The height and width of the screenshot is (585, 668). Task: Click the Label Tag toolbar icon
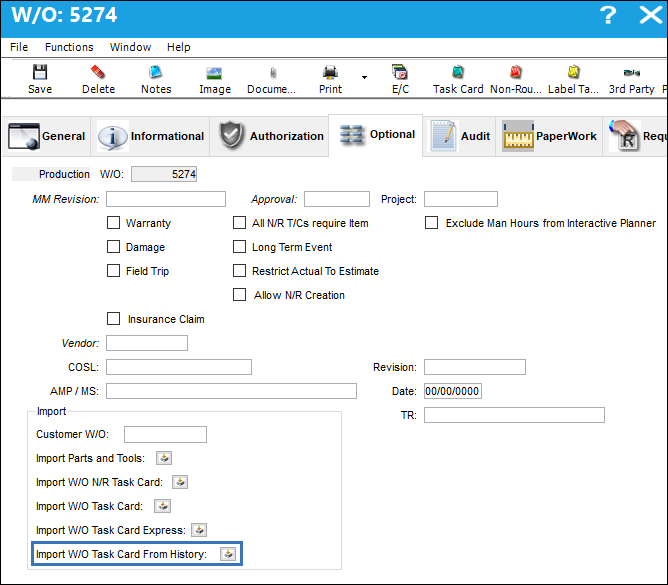pyautogui.click(x=573, y=72)
